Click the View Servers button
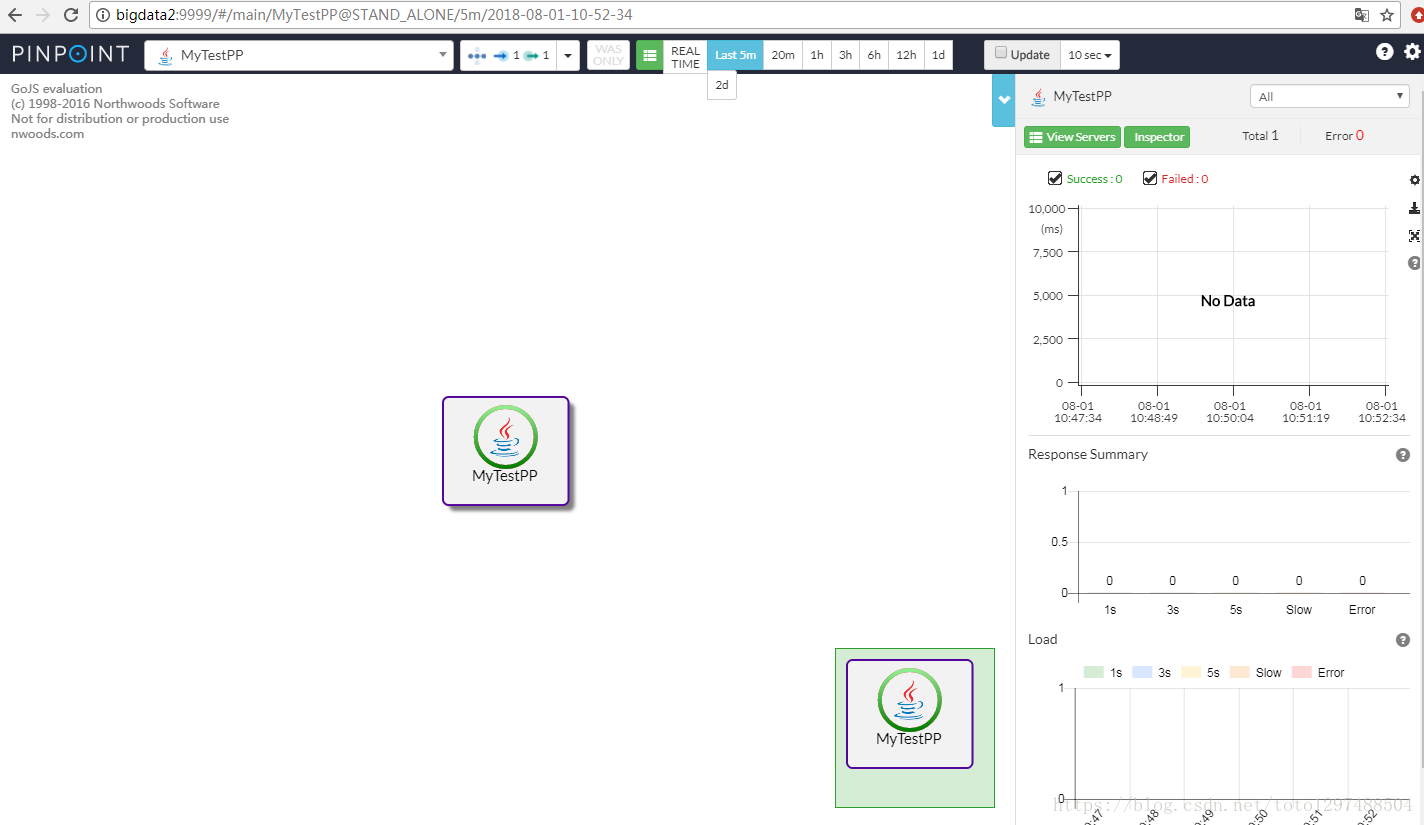 [x=1072, y=137]
